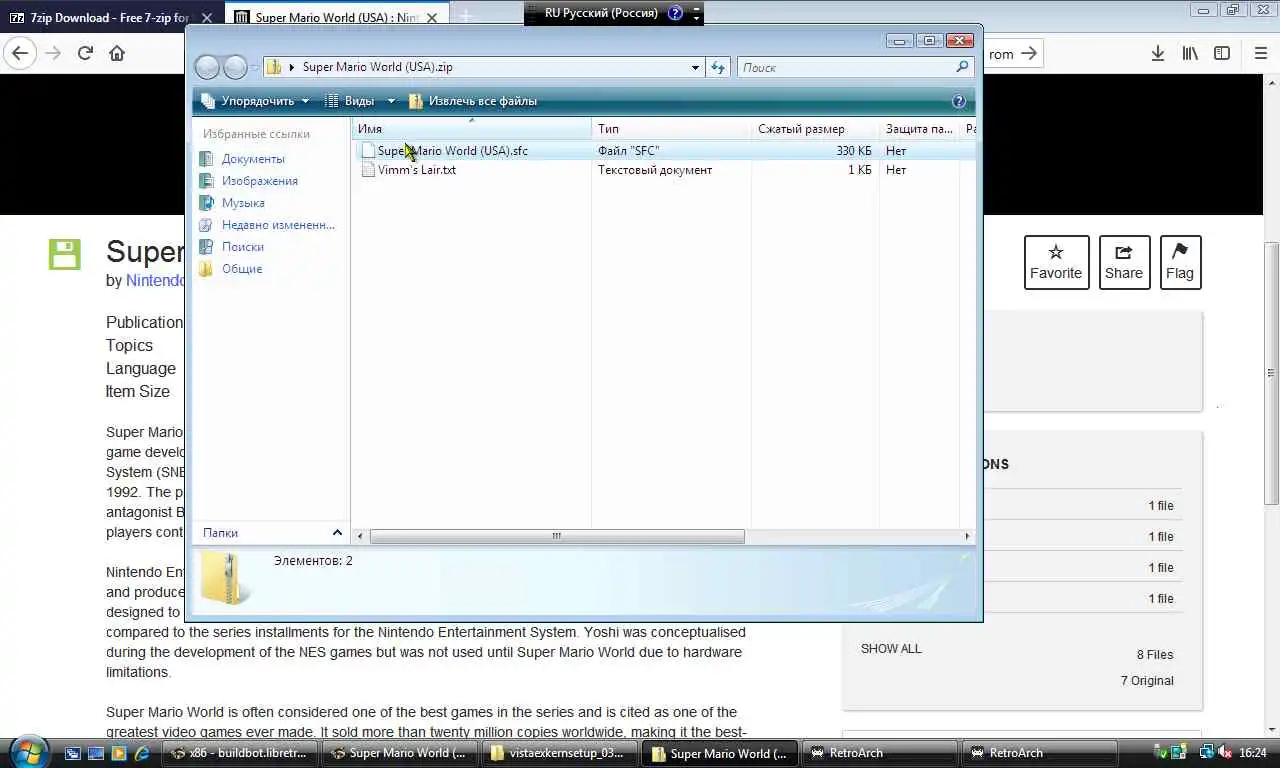
Task: Collapse the Папки folders pane chevron
Action: [337, 533]
